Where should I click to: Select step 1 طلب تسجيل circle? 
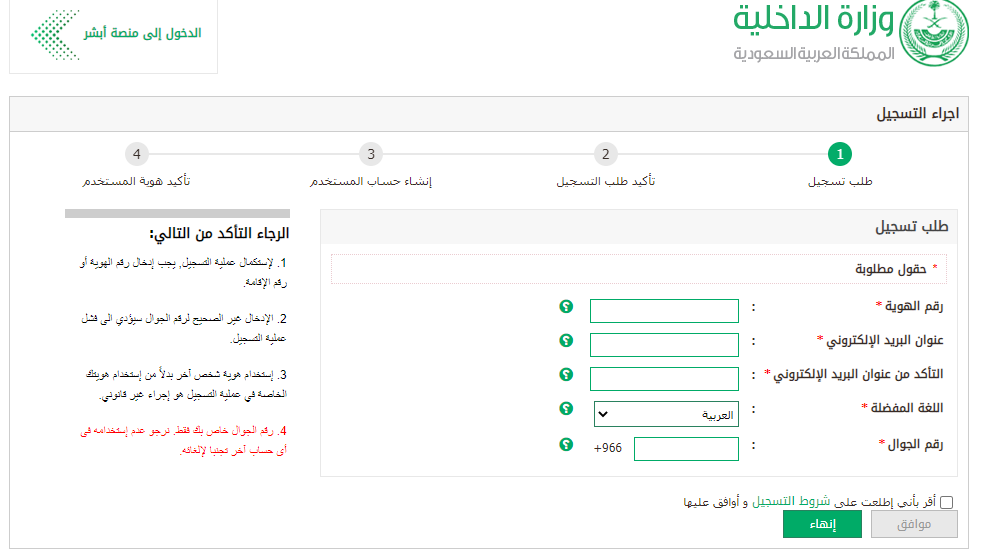[840, 154]
